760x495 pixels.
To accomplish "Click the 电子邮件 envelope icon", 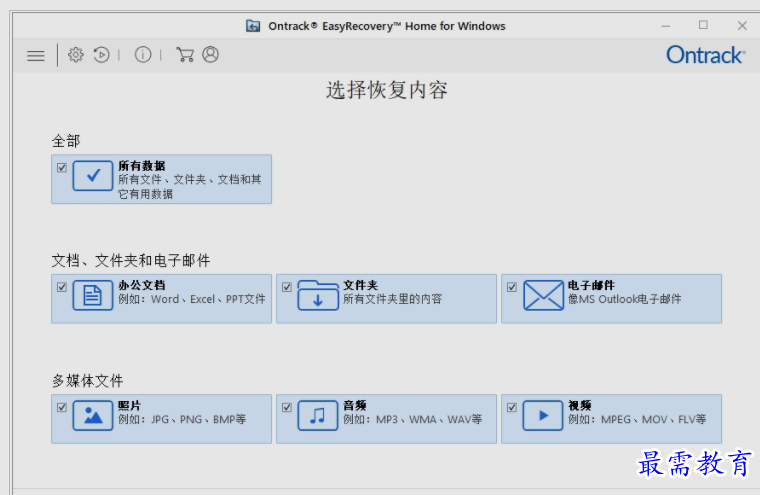I will pos(543,295).
